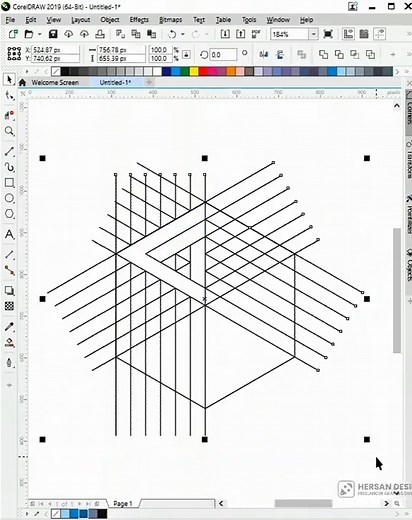Screen dimensions: 412x520
Task: Click the scroll up arrow
Action: point(397,106)
